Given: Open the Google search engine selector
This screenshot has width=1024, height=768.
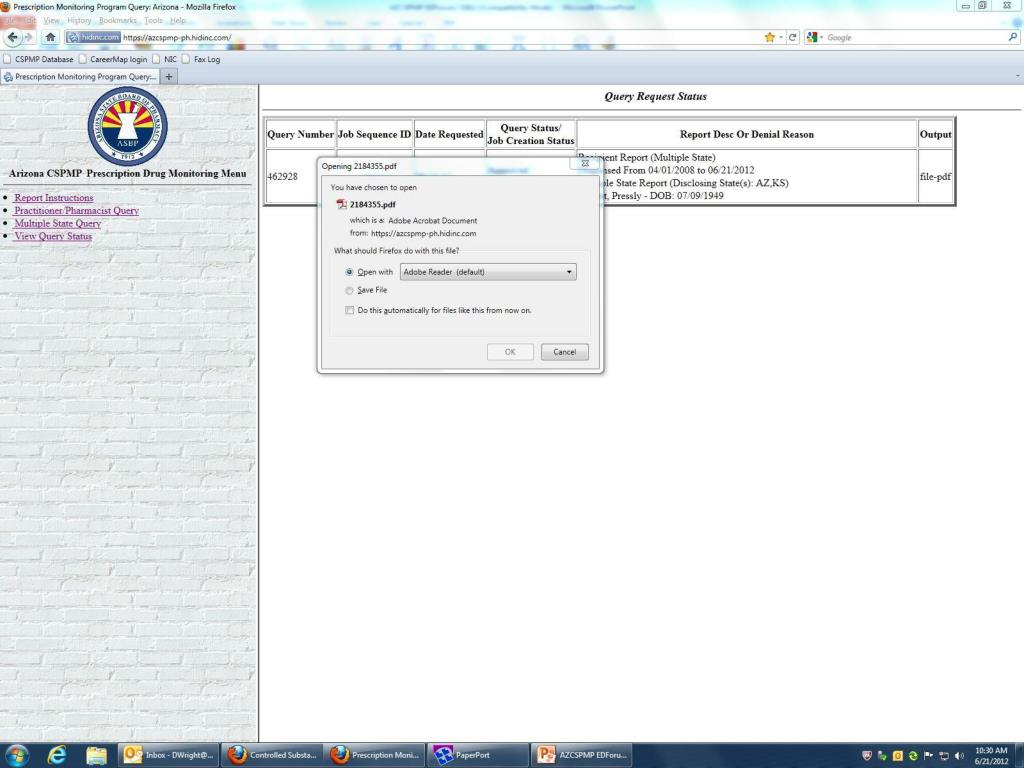Looking at the screenshot, I should pyautogui.click(x=814, y=37).
